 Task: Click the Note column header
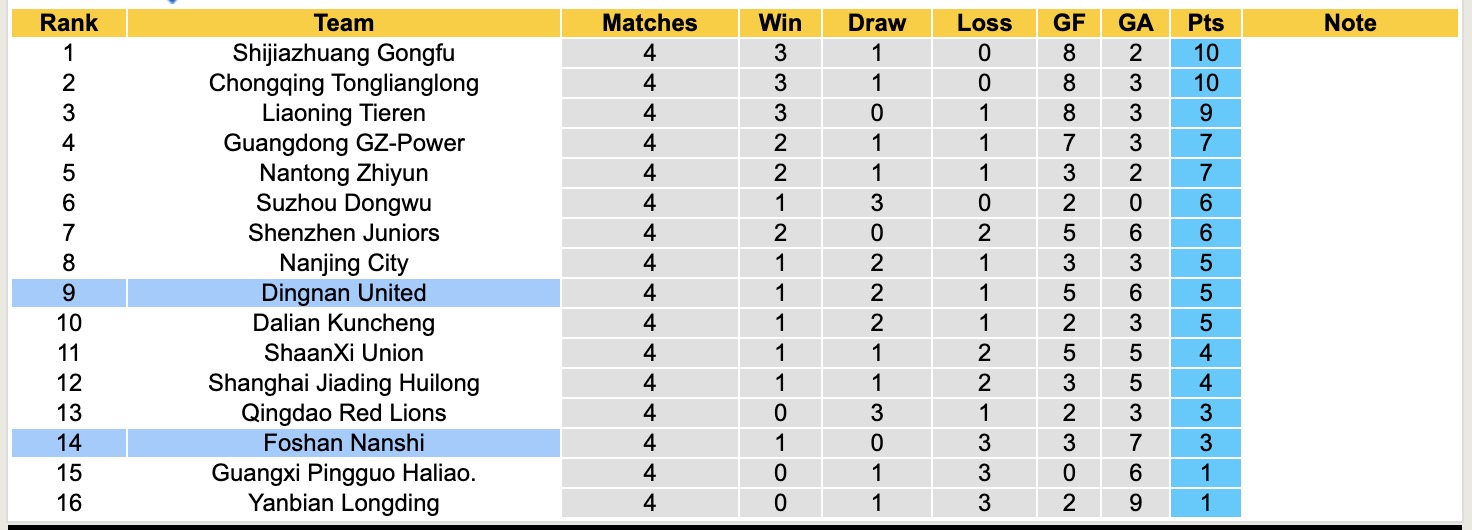[x=1350, y=23]
